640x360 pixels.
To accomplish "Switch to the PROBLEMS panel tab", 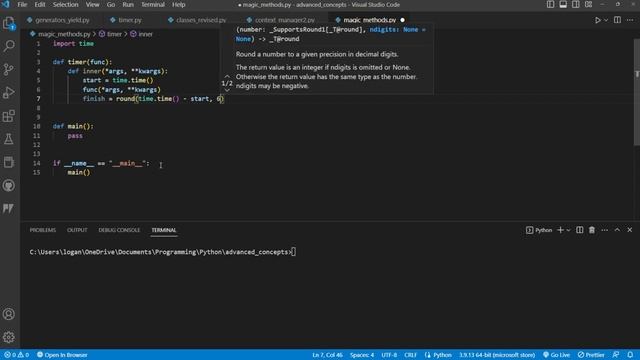I will [x=43, y=230].
